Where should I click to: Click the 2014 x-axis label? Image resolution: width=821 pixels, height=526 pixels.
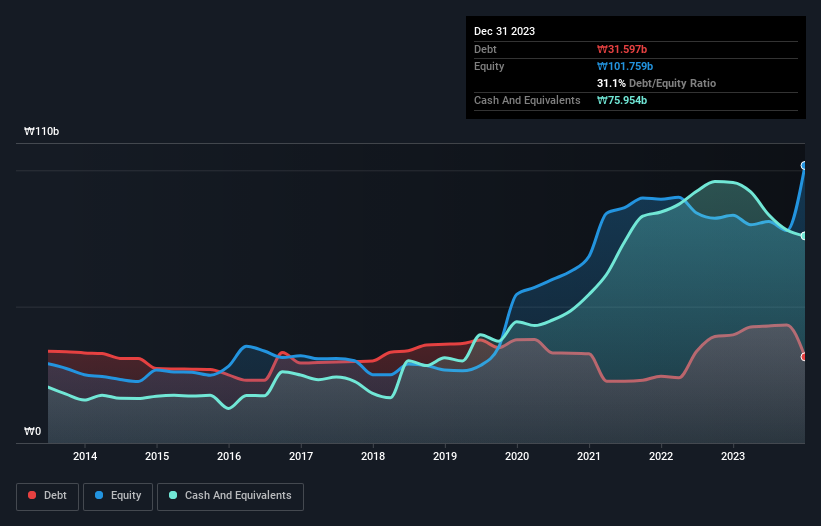coord(85,456)
